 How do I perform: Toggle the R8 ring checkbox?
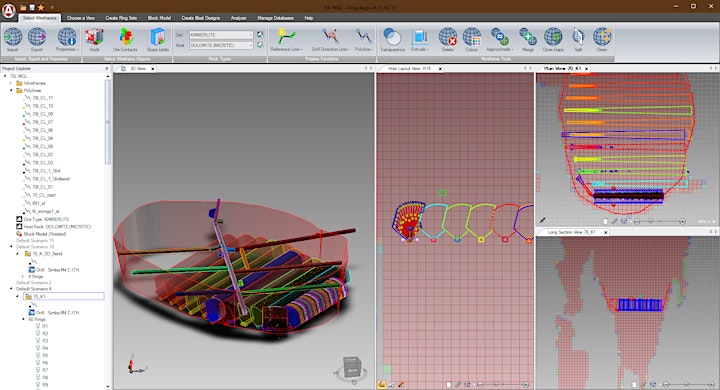39,378
